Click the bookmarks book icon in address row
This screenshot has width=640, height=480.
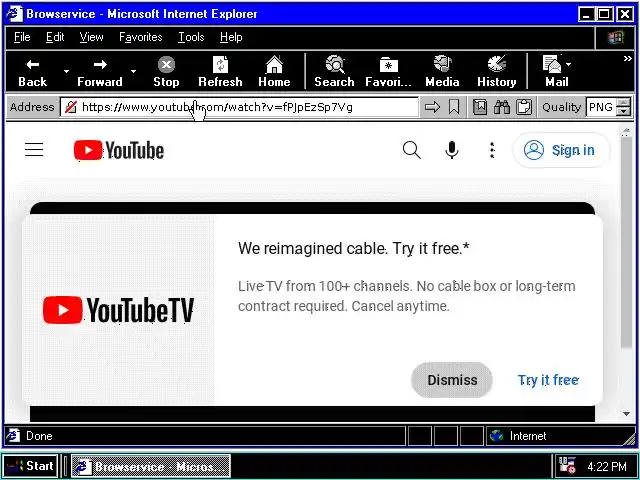[x=480, y=107]
